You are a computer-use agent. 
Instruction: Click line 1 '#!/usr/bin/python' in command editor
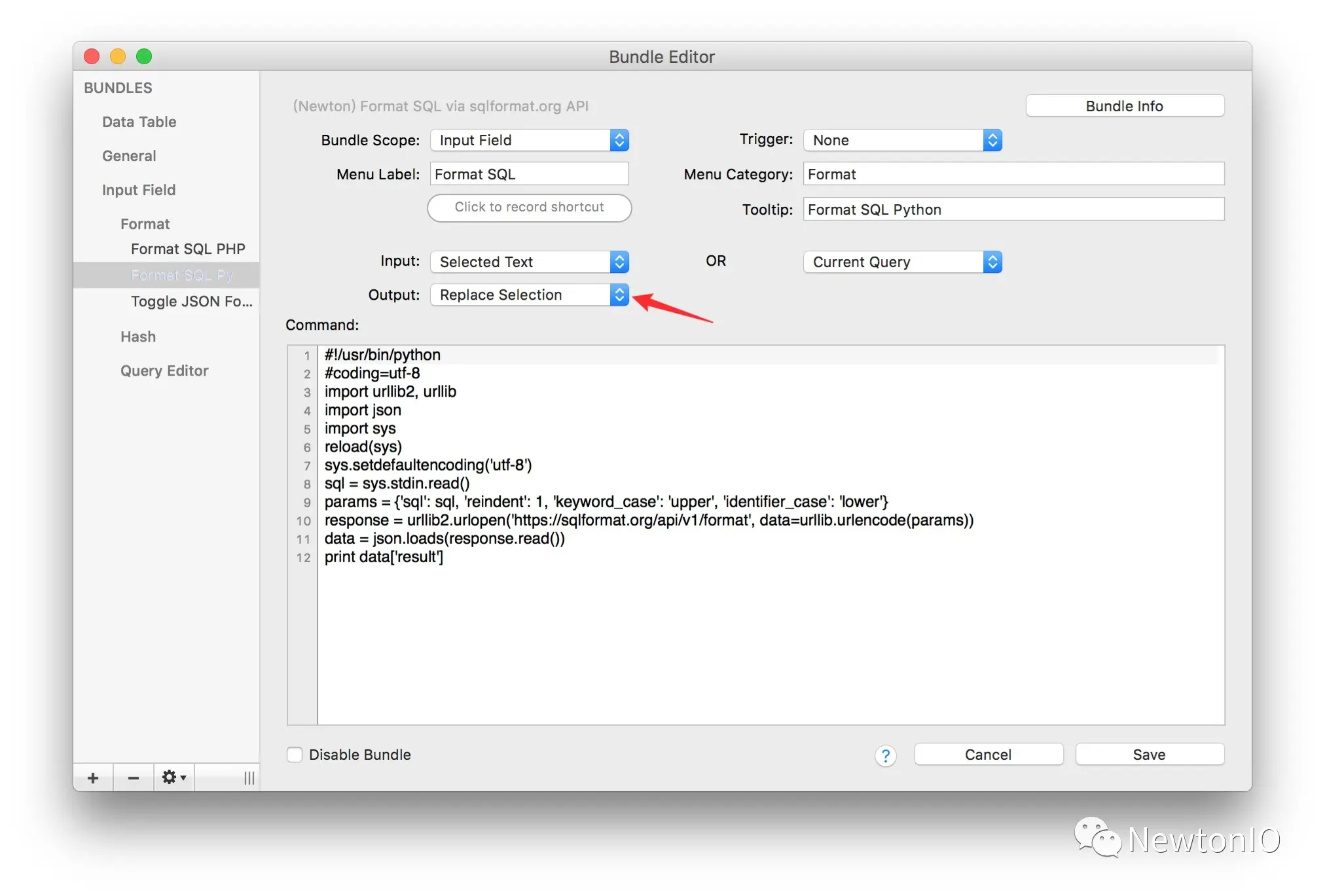point(382,355)
